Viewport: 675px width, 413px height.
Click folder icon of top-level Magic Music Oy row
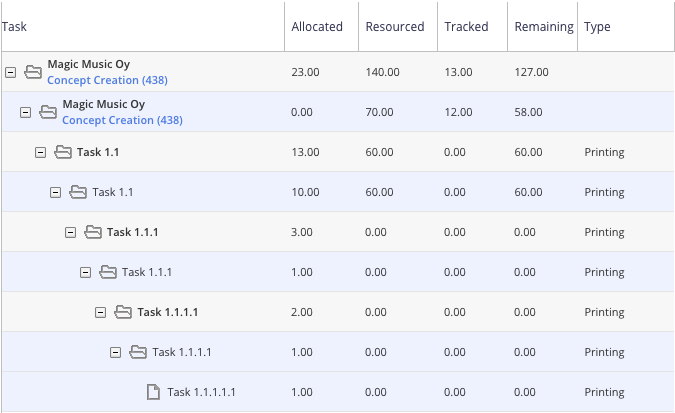point(33,72)
